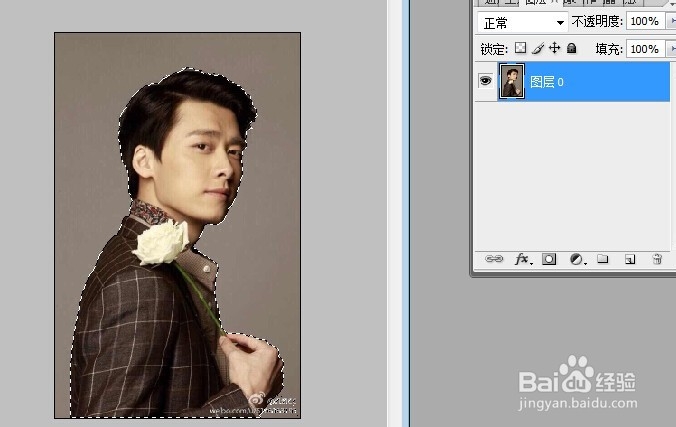
Task: Open the blend mode dropdown showing 正常
Action: point(523,22)
